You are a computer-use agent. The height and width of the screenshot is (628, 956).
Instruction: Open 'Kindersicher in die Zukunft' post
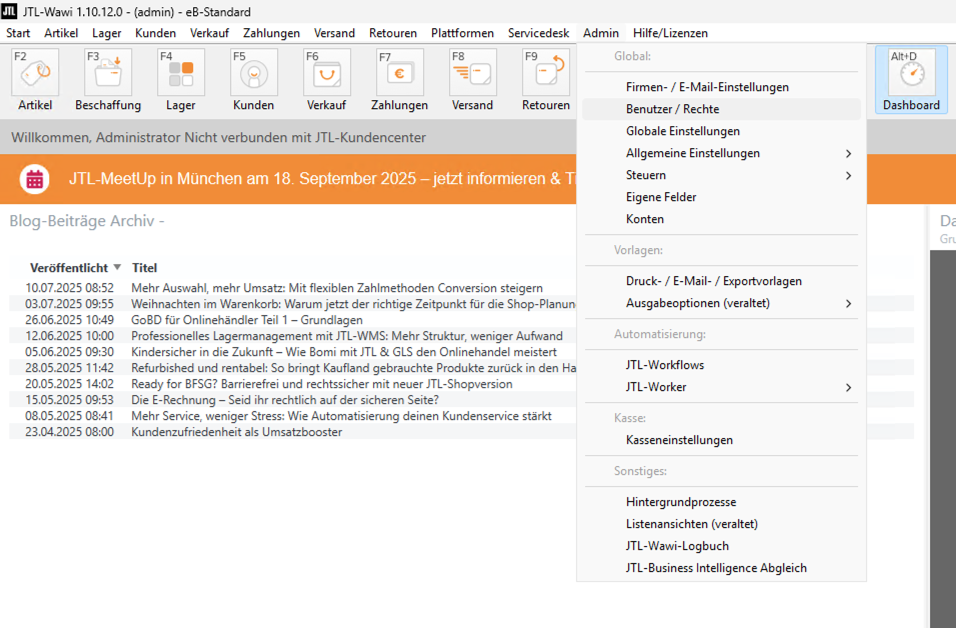pyautogui.click(x=344, y=352)
